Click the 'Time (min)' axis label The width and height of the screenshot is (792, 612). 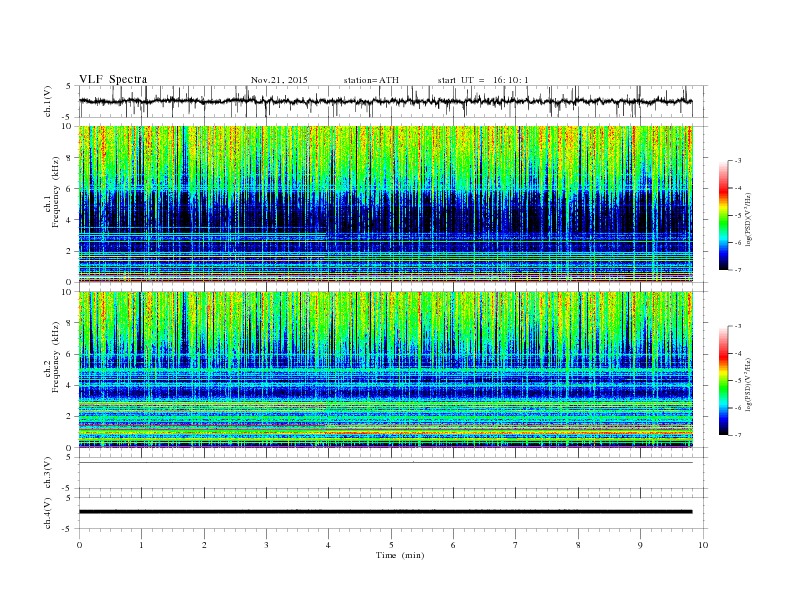coord(400,555)
